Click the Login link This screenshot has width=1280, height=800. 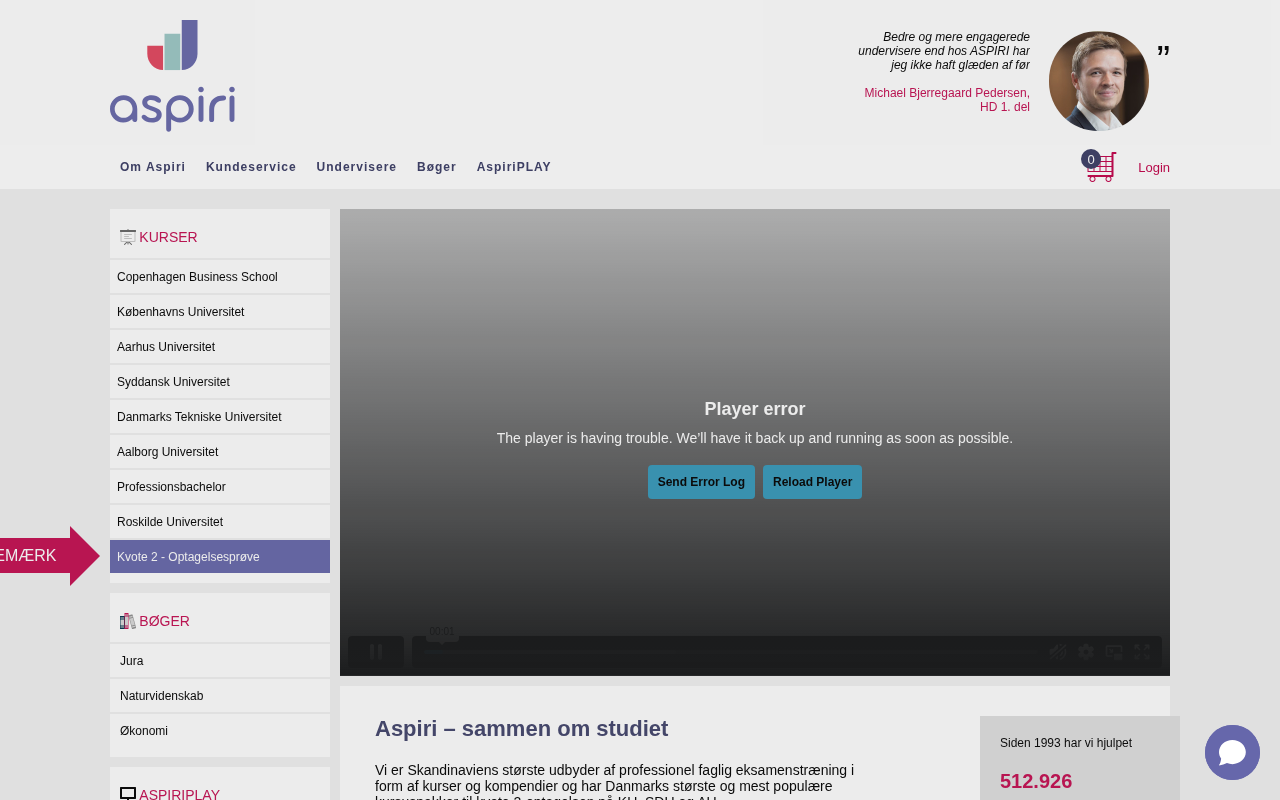coord(1154,167)
